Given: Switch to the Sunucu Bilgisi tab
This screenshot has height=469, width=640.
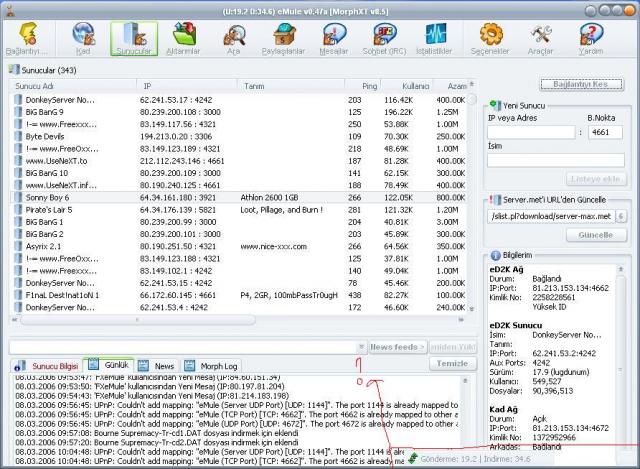Looking at the screenshot, I should point(47,366).
